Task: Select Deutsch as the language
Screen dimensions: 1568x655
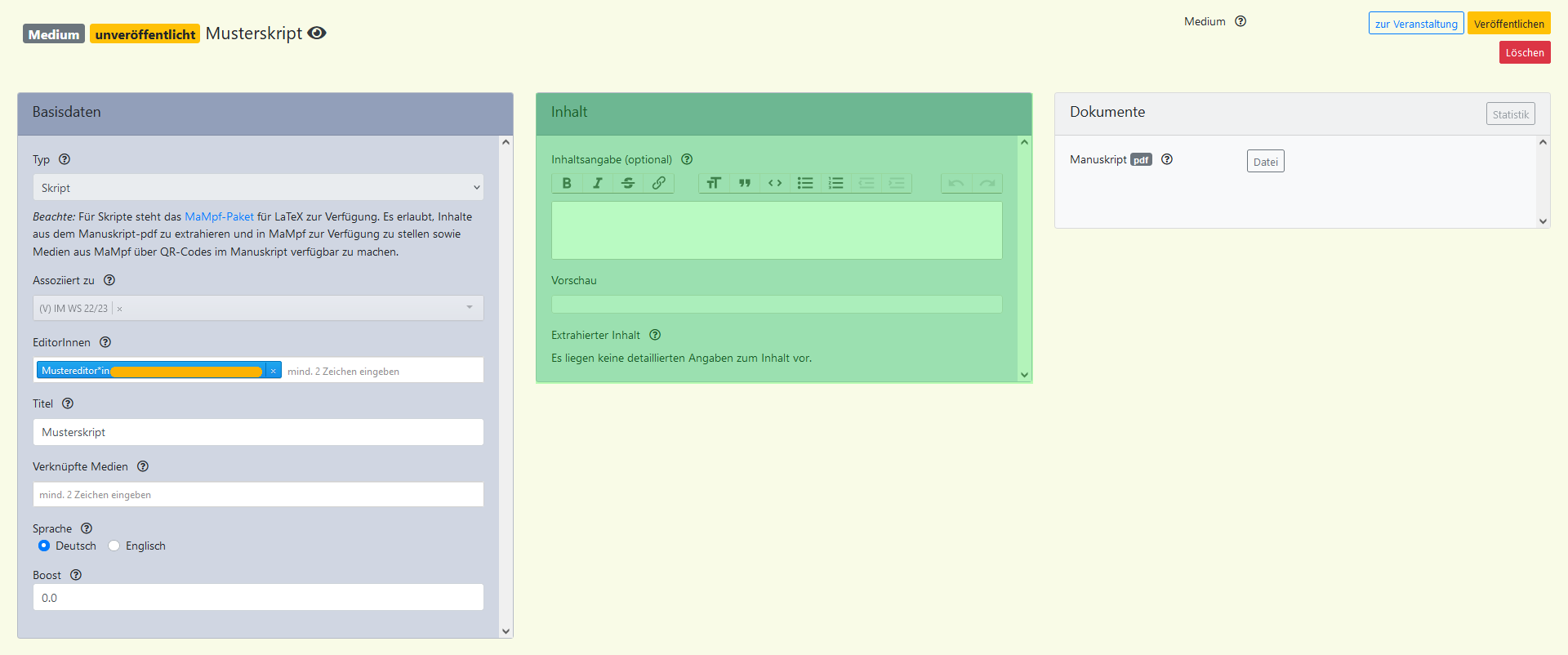Action: pyautogui.click(x=44, y=546)
